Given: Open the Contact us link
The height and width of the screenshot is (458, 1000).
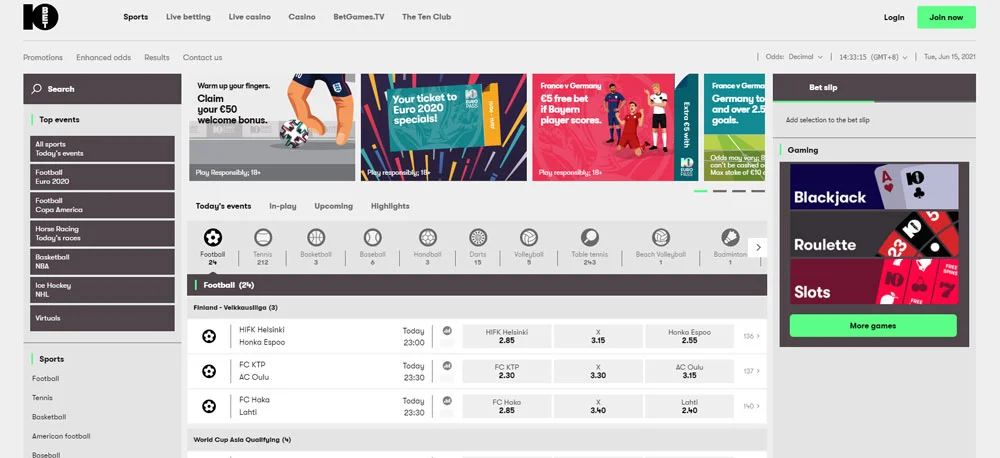Looking at the screenshot, I should pyautogui.click(x=203, y=57).
